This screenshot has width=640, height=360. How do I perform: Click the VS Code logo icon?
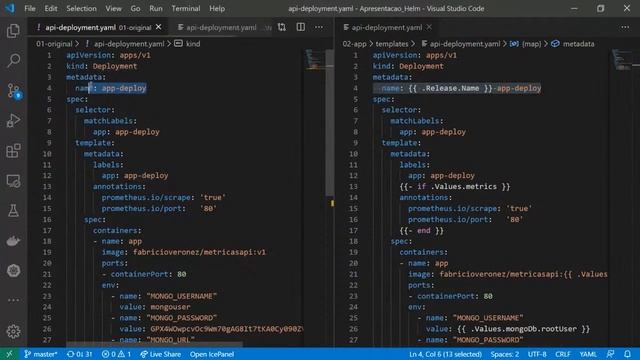pos(9,8)
